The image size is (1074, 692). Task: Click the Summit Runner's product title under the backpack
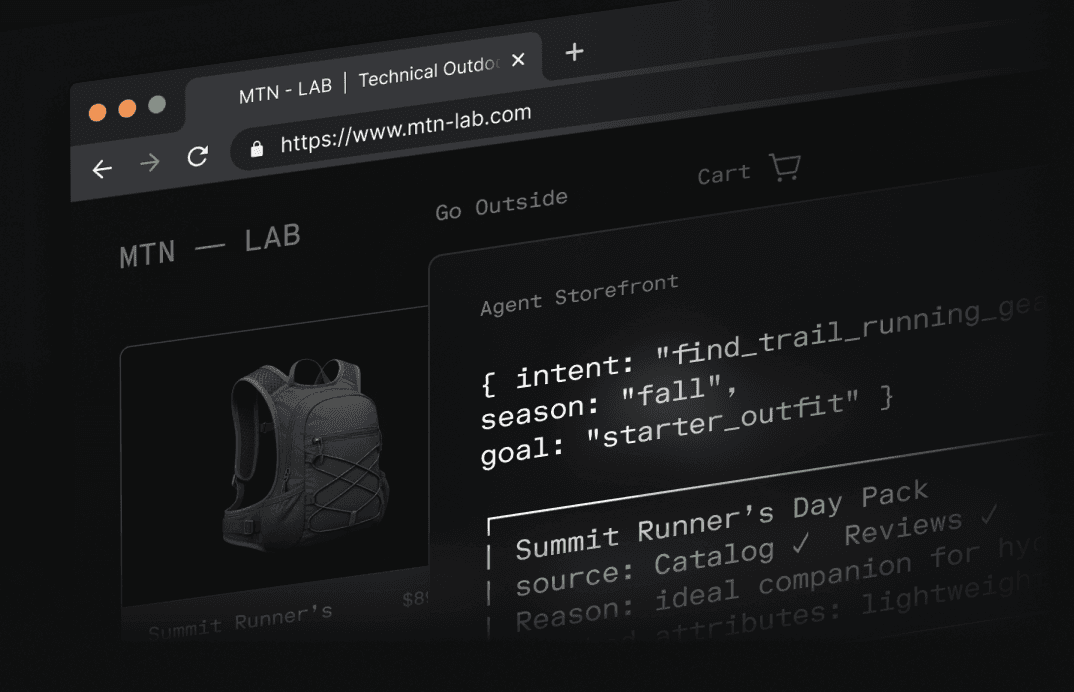click(x=240, y=621)
